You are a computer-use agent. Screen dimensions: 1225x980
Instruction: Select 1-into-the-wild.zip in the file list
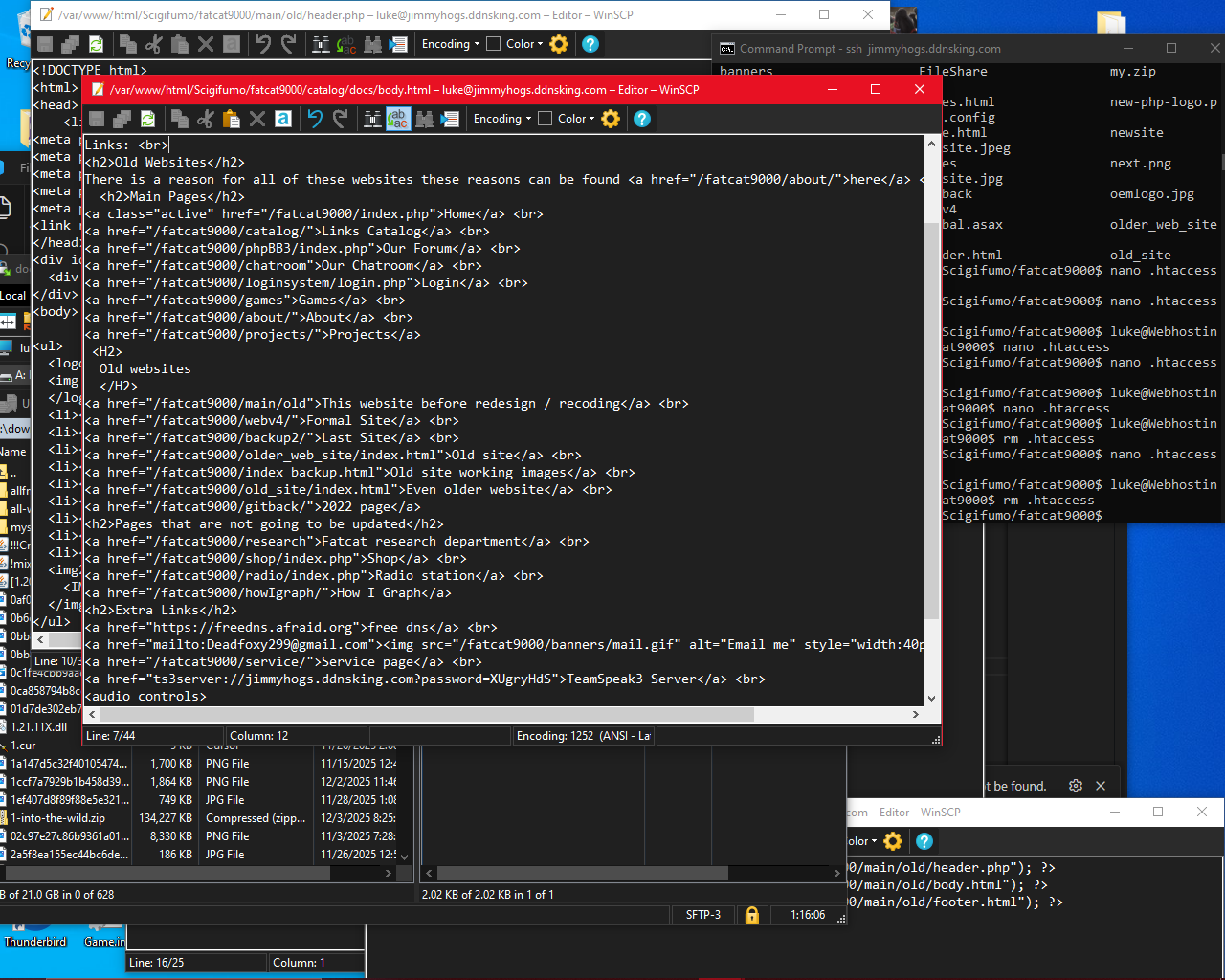pyautogui.click(x=58, y=818)
